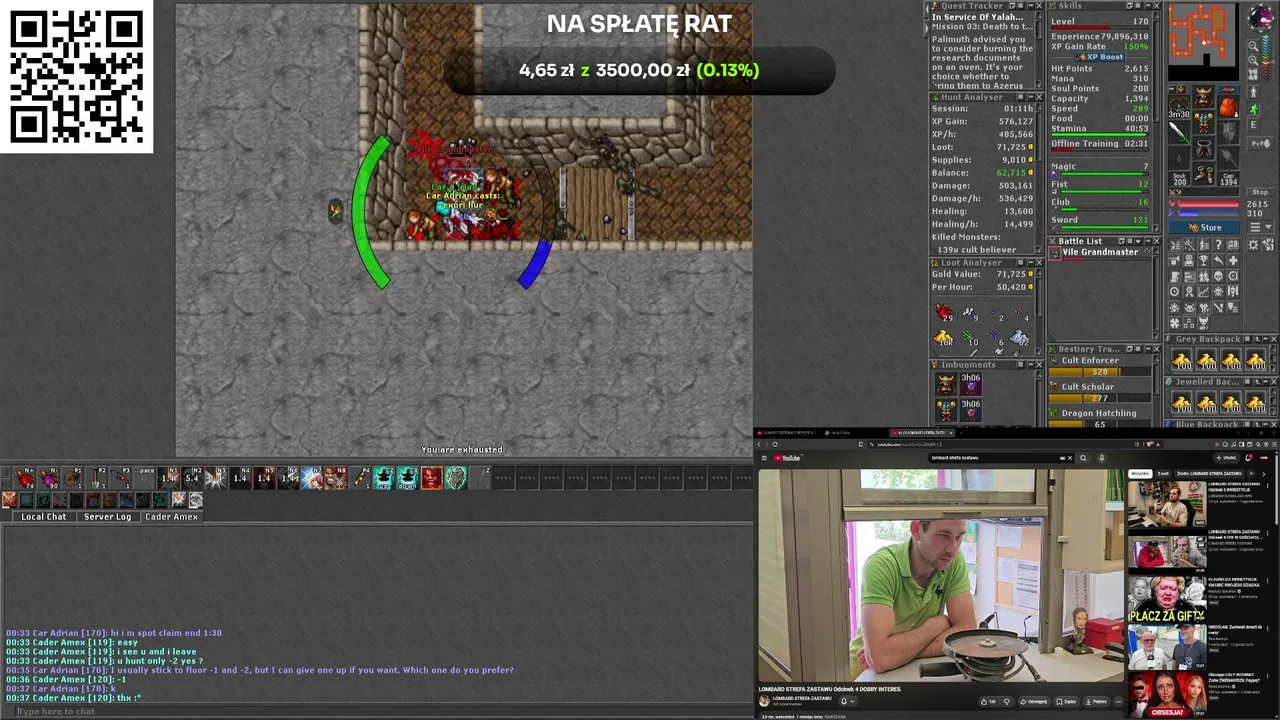
Task: Click the first Grey Backpack gold stack
Action: (x=1182, y=361)
